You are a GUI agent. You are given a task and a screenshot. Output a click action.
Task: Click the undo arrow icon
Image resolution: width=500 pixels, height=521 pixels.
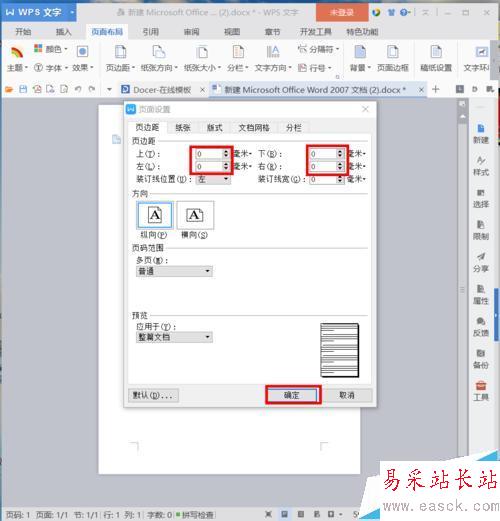(x=78, y=89)
